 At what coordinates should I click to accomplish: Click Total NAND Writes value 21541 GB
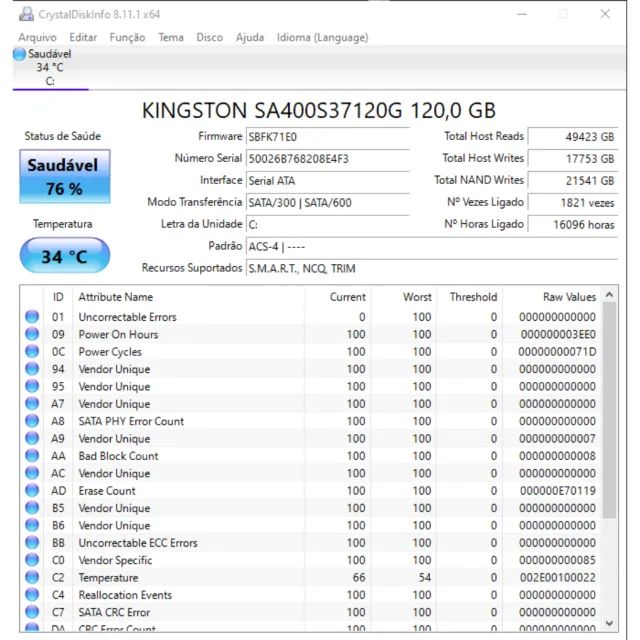pos(573,180)
